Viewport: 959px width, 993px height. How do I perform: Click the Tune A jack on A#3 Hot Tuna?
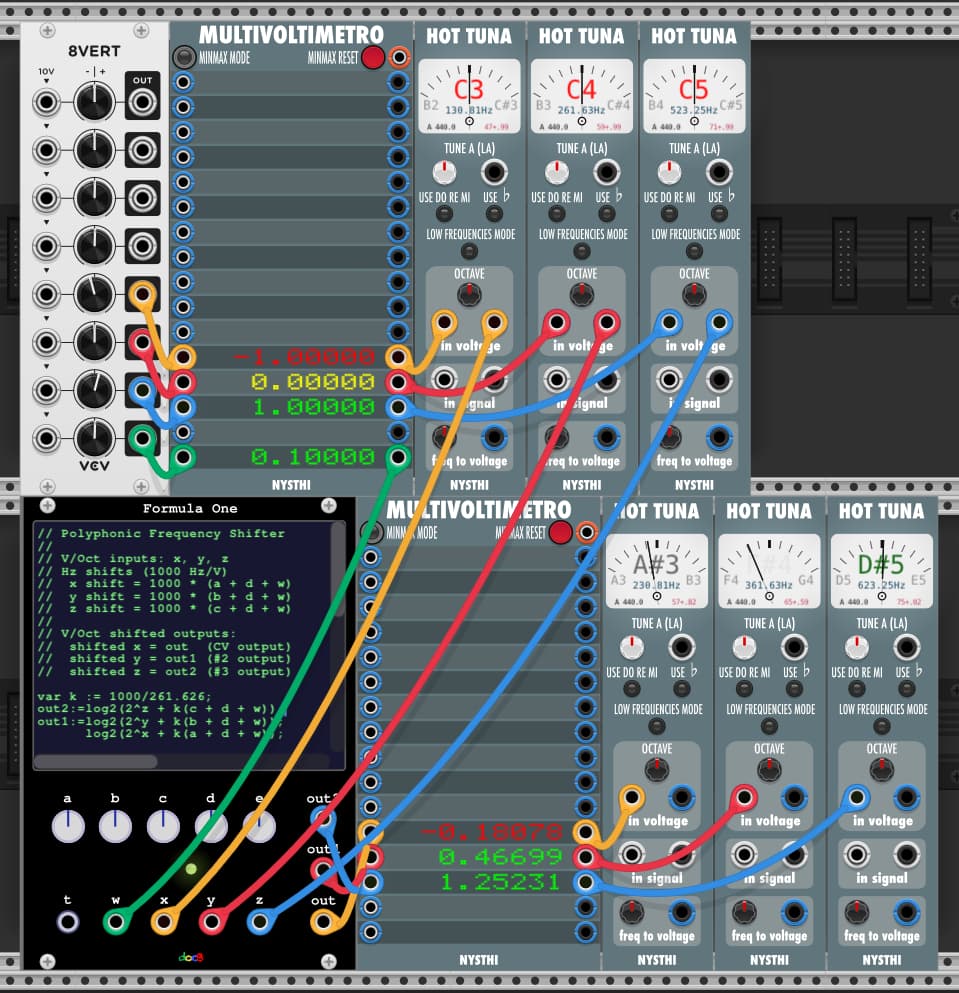pos(681,647)
